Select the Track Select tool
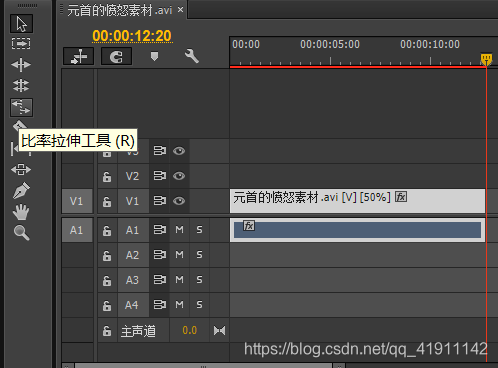 [x=21, y=44]
